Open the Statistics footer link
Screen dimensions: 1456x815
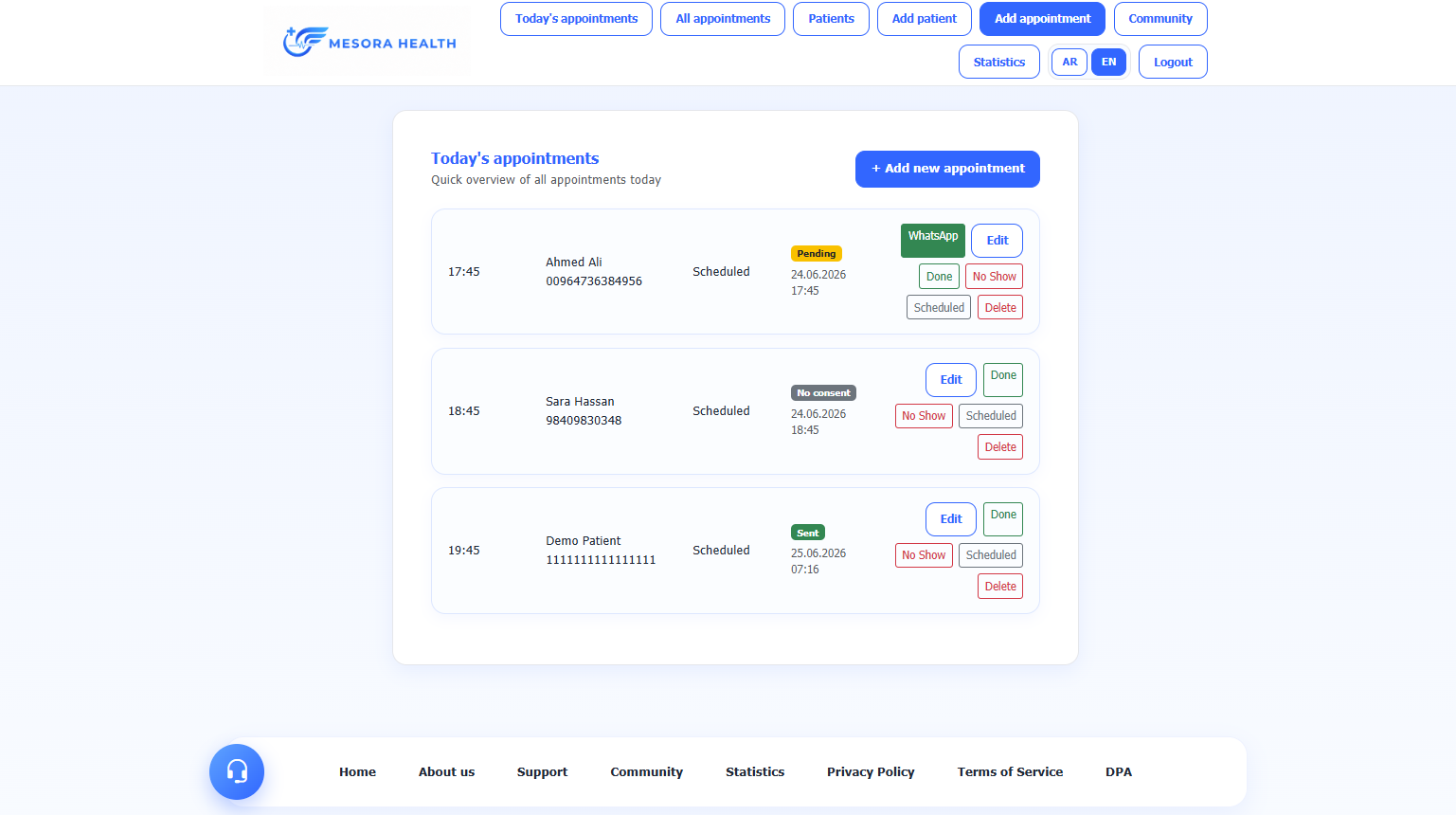(755, 772)
